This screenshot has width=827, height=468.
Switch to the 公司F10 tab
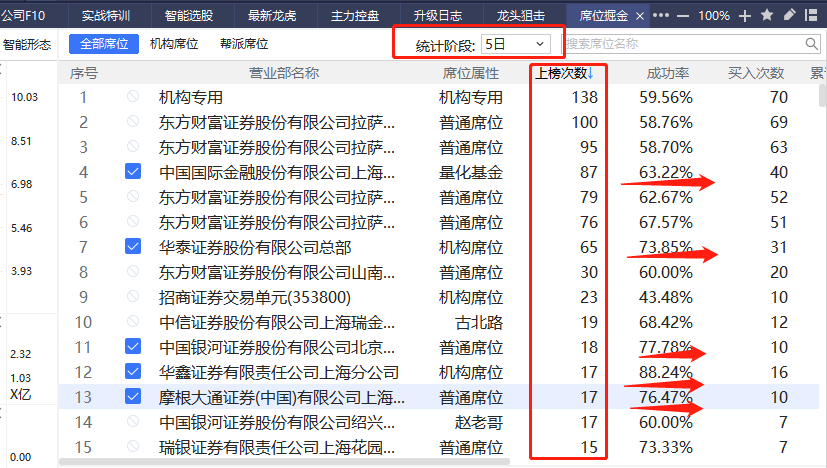(23, 16)
